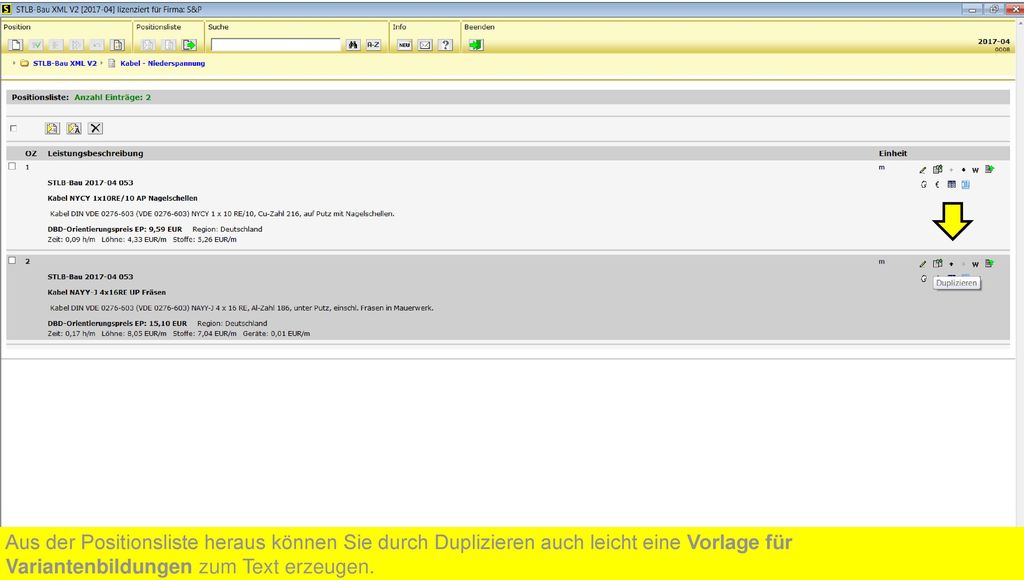Select the title 'Kabel NYCY 1x10RE/10 AP Nagelschellen'

click(x=122, y=198)
